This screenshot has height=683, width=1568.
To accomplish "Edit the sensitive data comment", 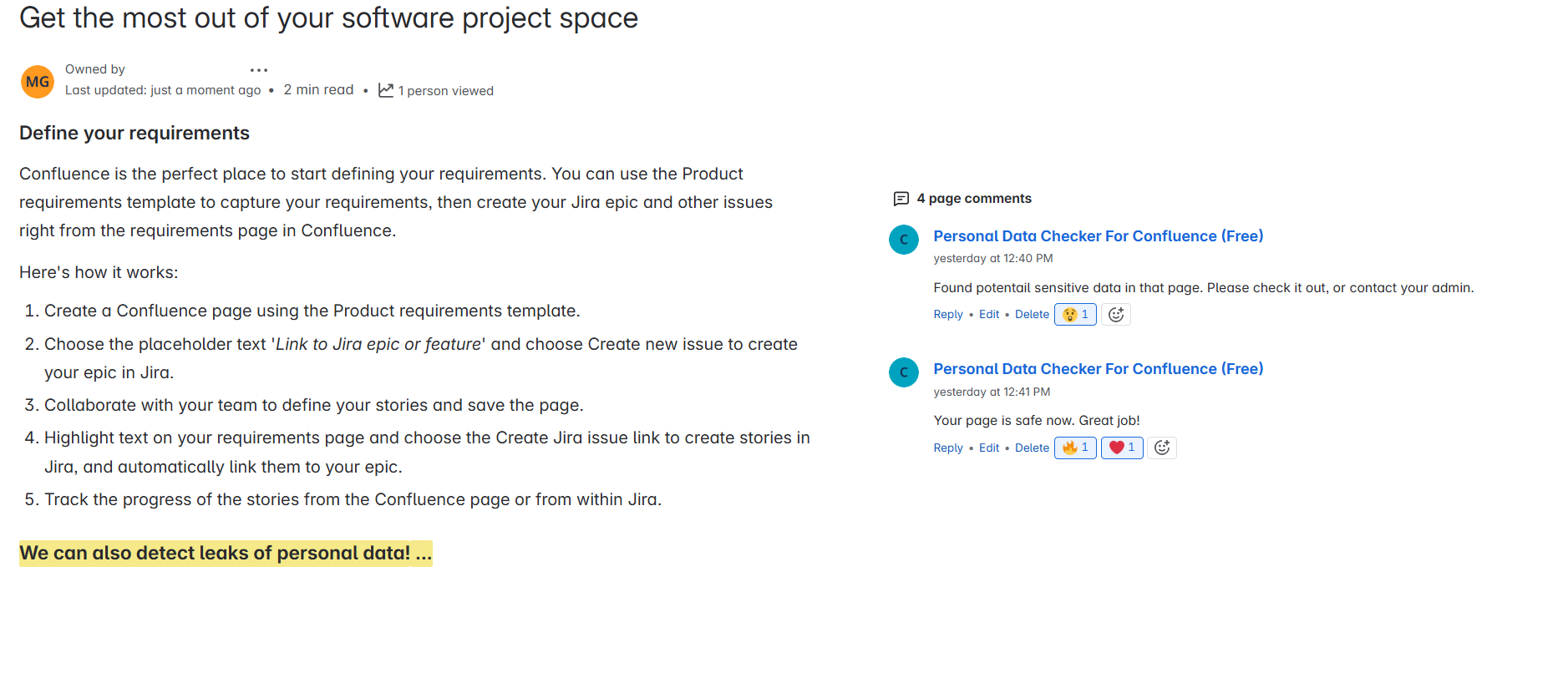I will pyautogui.click(x=989, y=315).
